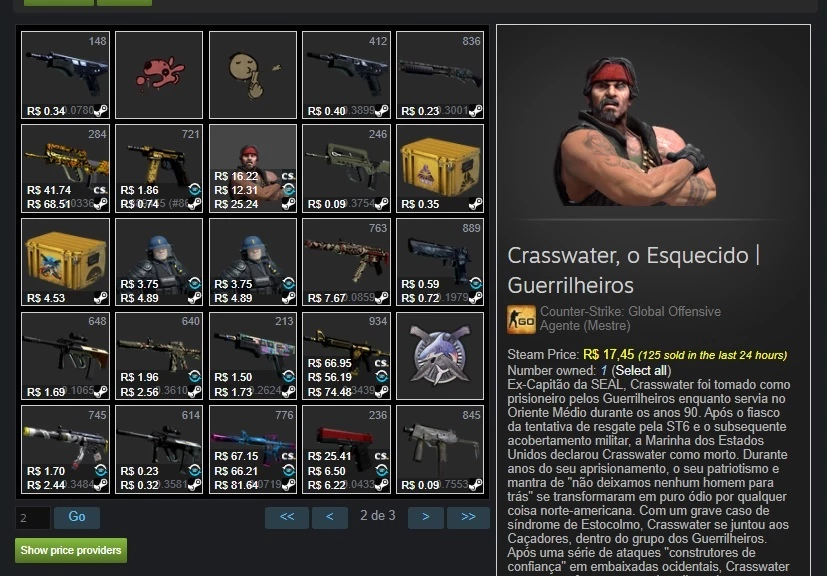The width and height of the screenshot is (838, 576).
Task: Select the yellow case priced R$ 0.35
Action: pyautogui.click(x=440, y=168)
